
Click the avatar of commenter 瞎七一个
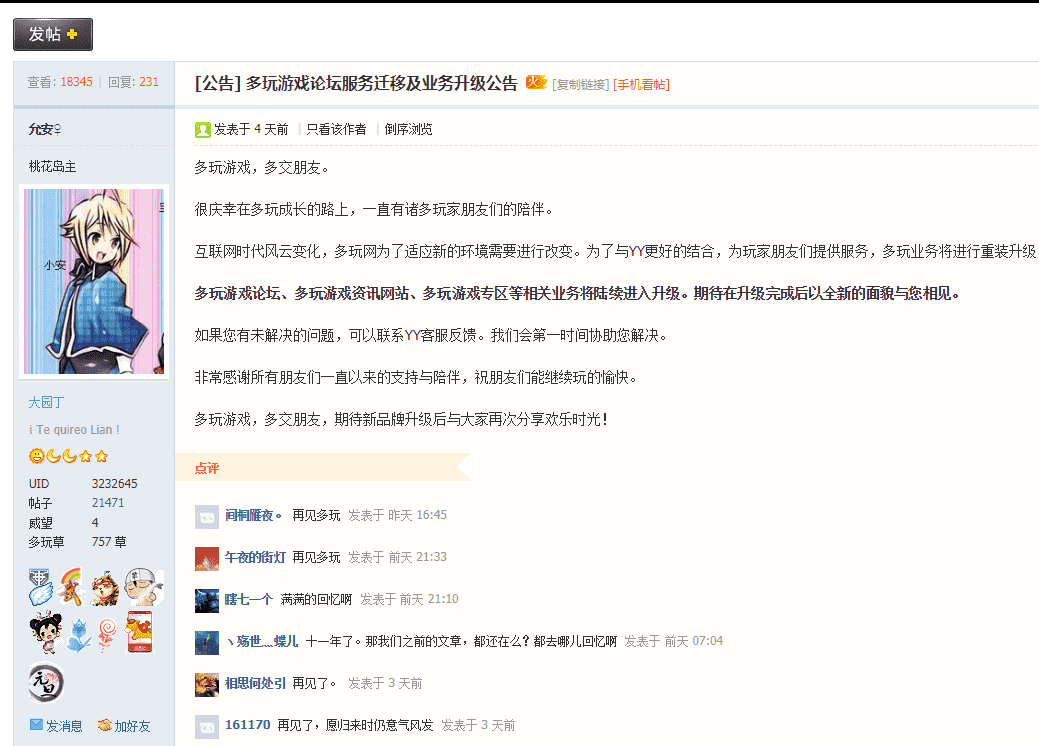207,600
